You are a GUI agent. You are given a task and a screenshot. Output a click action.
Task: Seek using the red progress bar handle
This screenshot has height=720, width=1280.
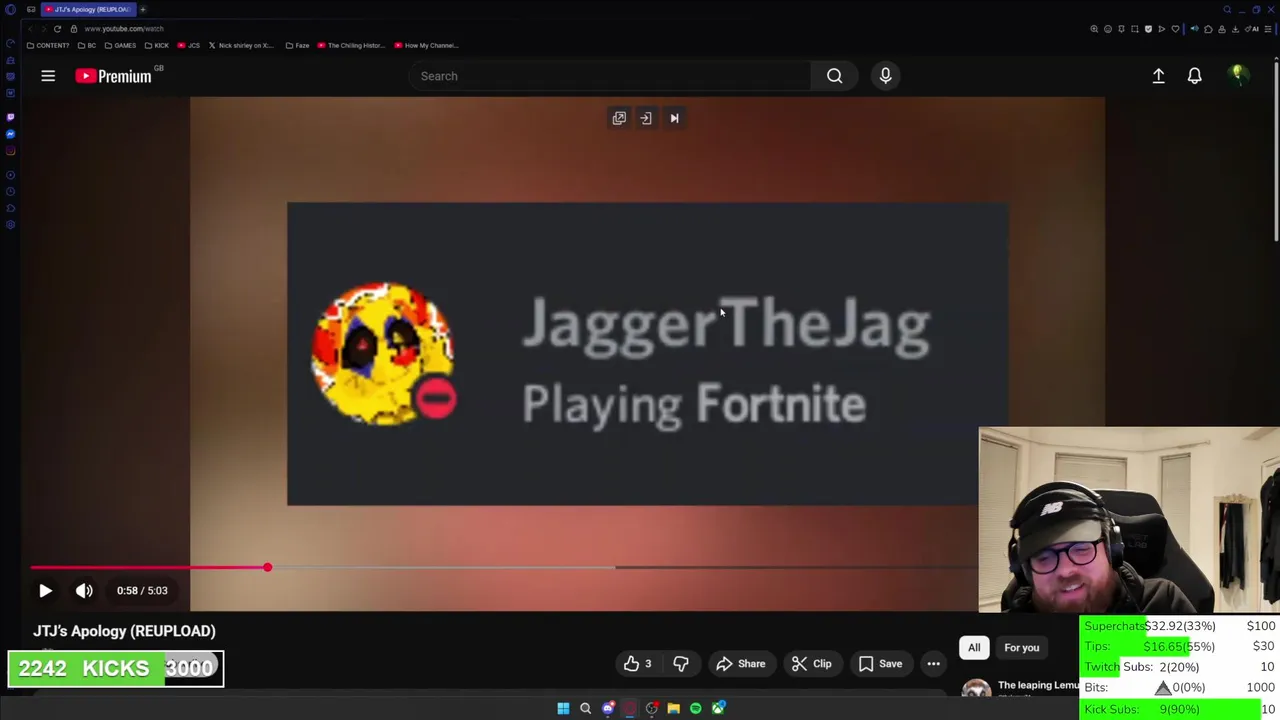tap(267, 567)
